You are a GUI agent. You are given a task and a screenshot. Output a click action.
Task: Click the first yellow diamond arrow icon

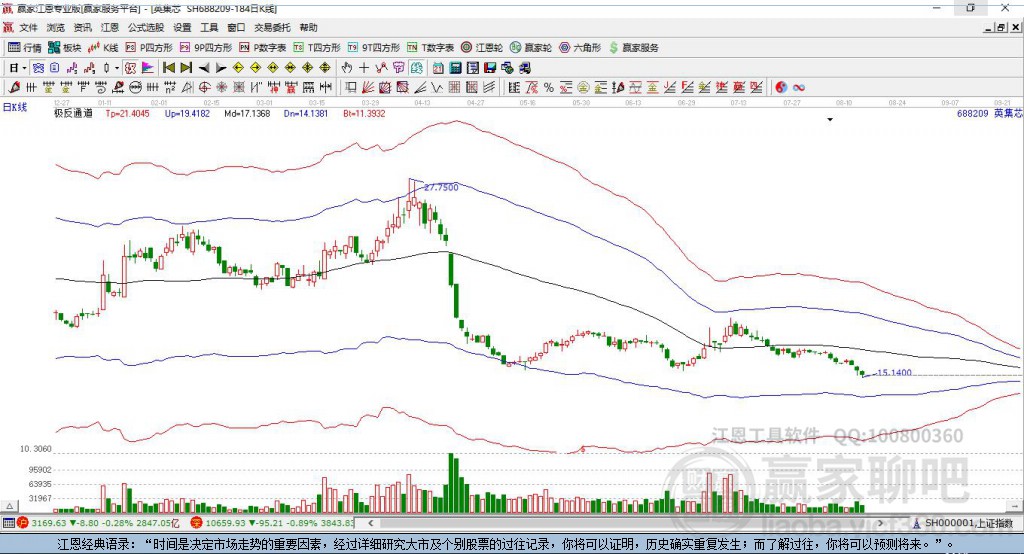pos(238,68)
